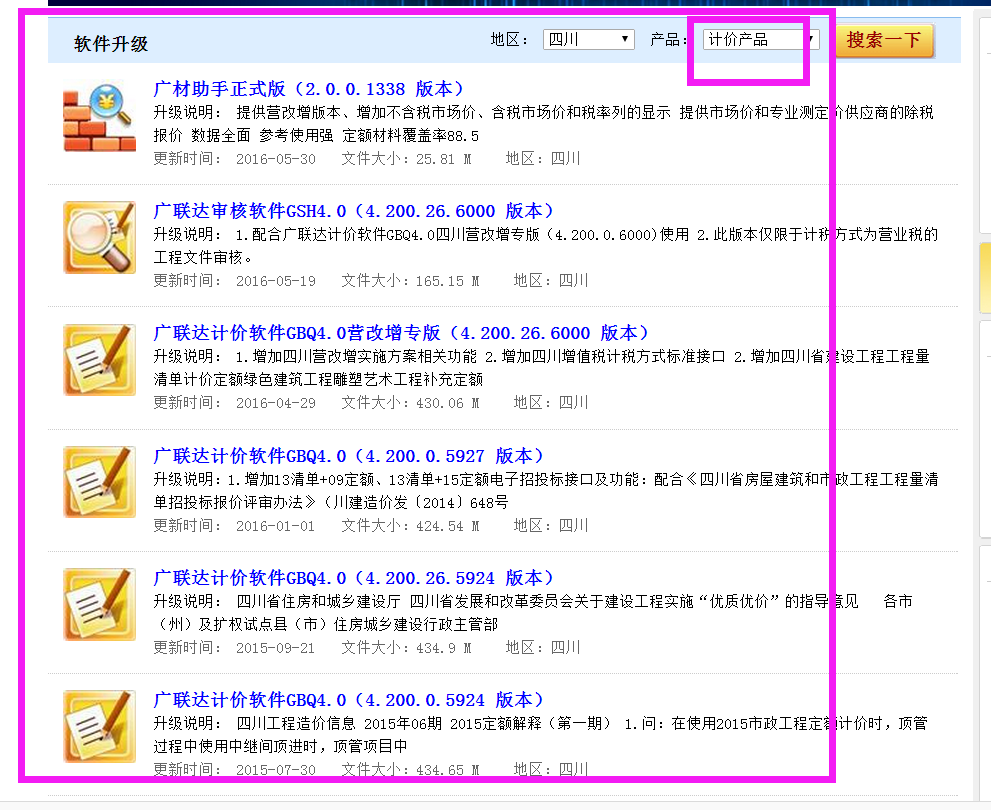This screenshot has height=810, width=991.
Task: Click the notepad icon for GBQ4.0 4.200.0.5927
Action: (100, 481)
